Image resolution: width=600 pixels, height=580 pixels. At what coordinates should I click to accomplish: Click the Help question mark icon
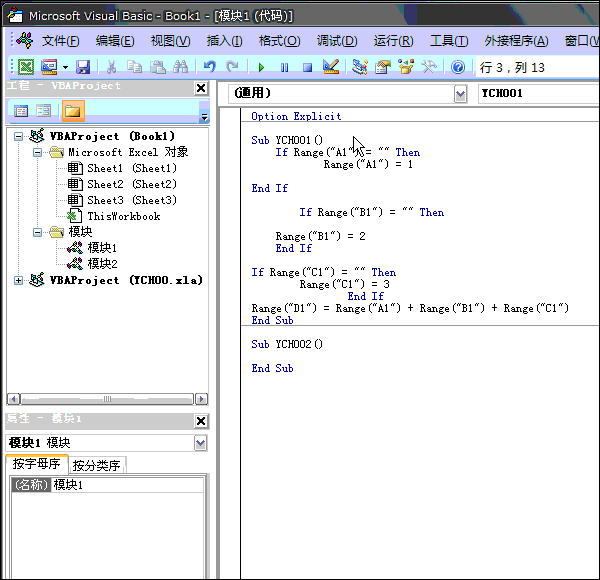457,67
